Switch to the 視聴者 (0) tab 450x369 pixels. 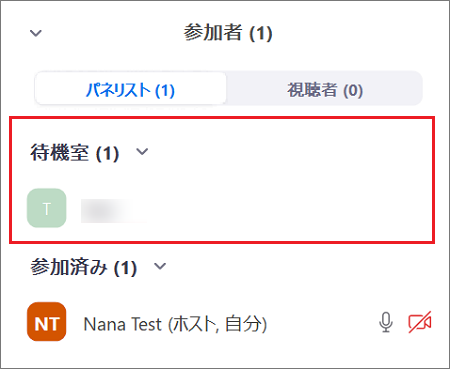tap(325, 89)
